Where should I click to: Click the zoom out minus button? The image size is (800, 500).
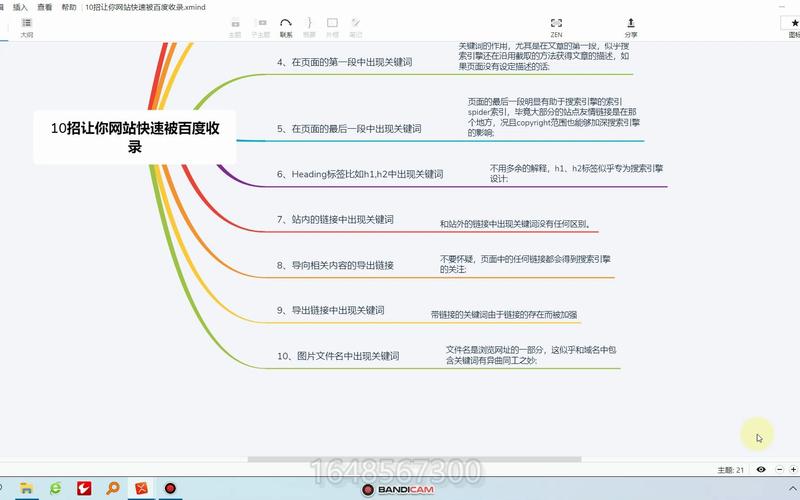[x=780, y=469]
